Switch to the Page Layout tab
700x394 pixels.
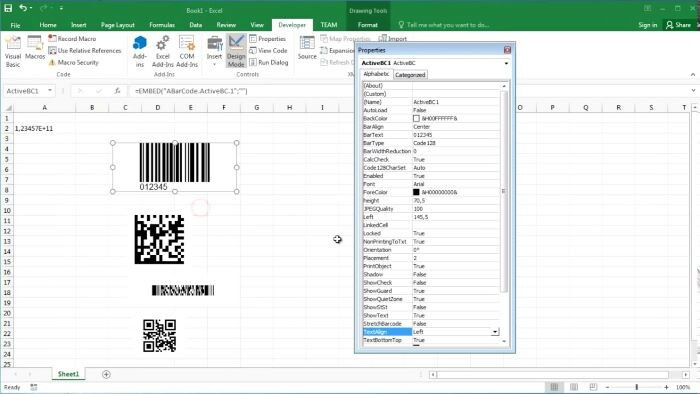click(x=117, y=25)
